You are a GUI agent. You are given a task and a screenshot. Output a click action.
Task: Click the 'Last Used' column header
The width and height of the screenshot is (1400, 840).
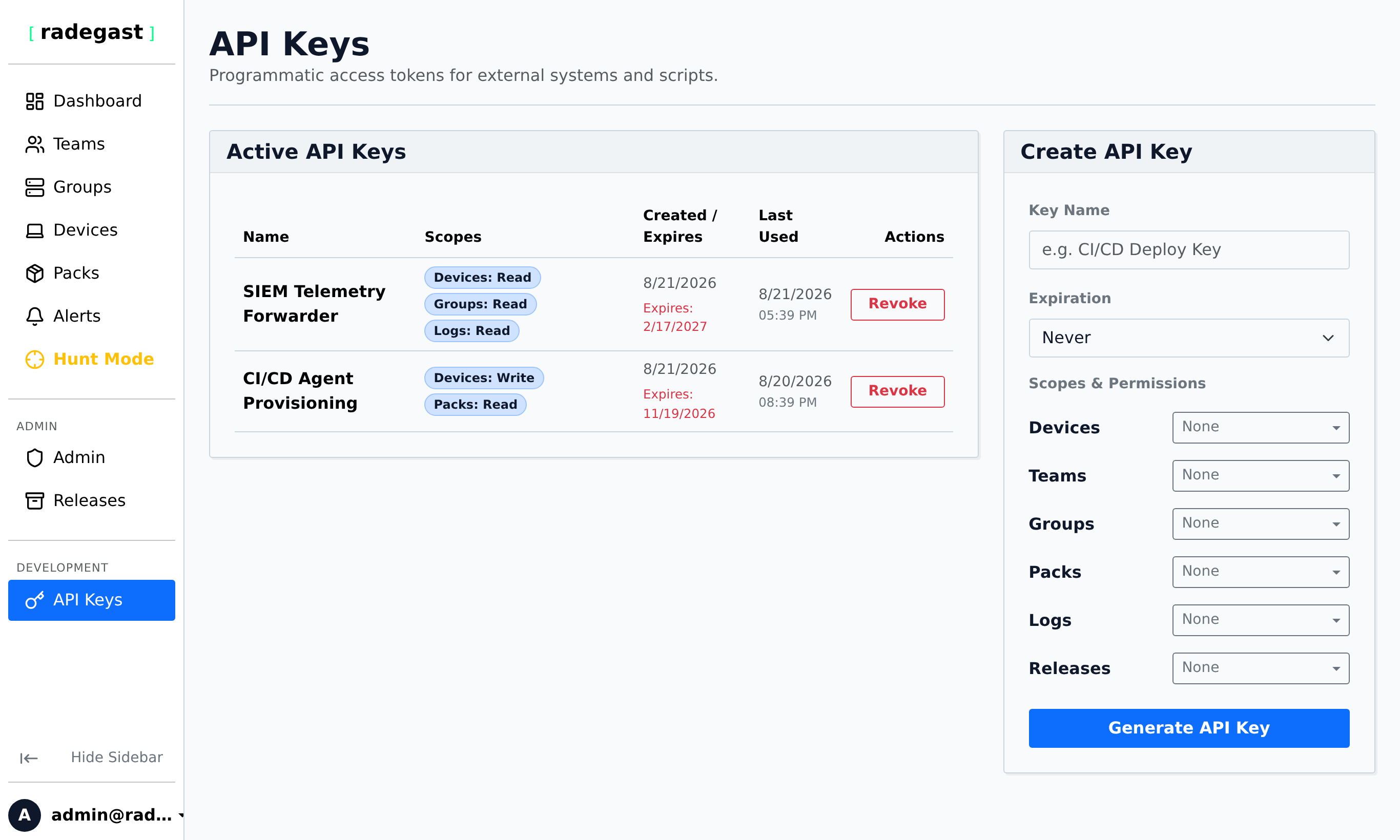click(778, 226)
